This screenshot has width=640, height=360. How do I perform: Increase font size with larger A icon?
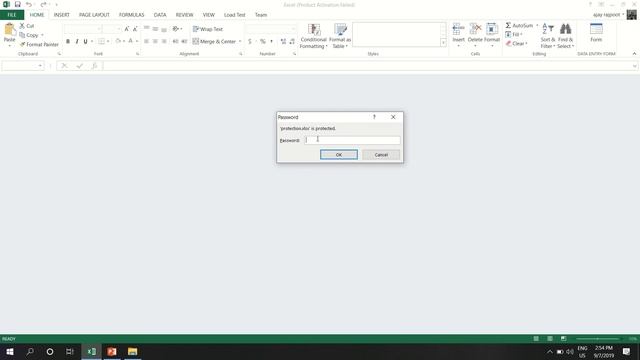[127, 29]
